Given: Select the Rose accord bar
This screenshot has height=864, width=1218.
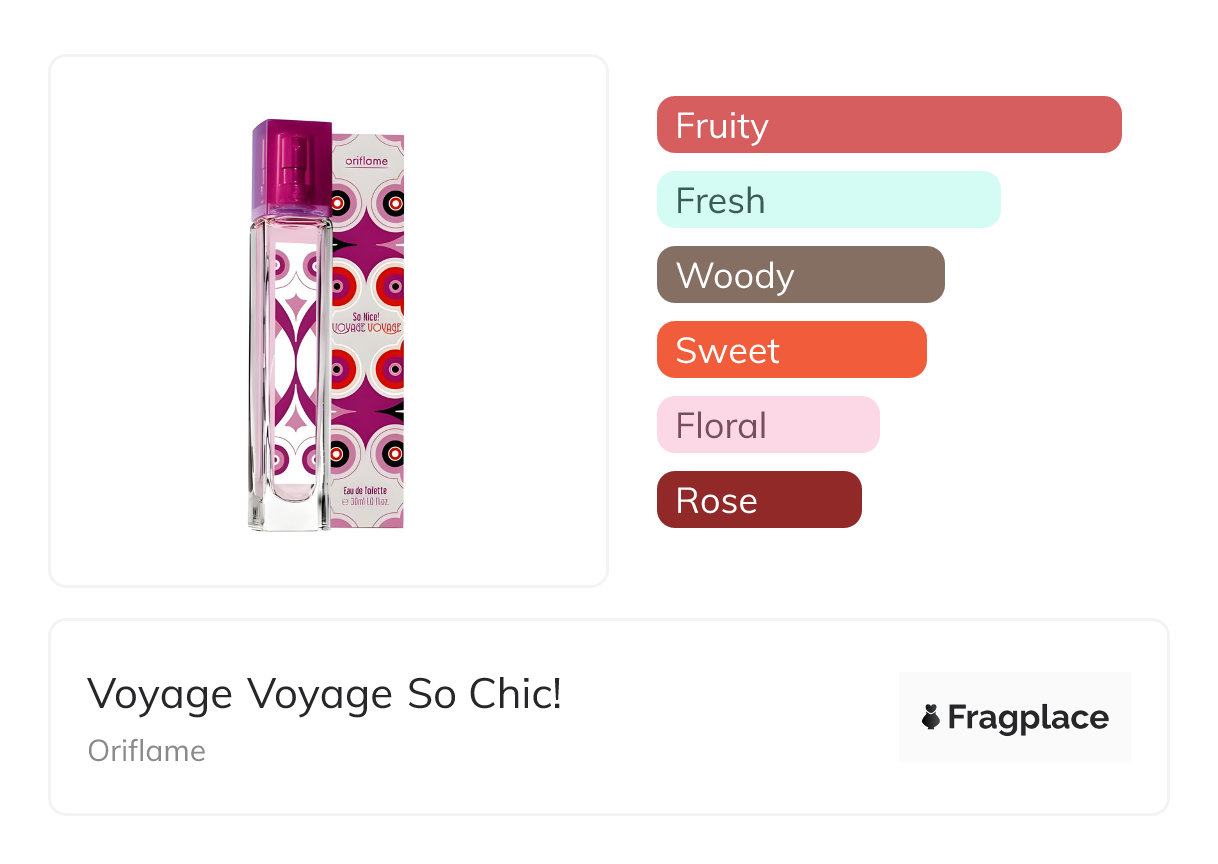Looking at the screenshot, I should 758,500.
